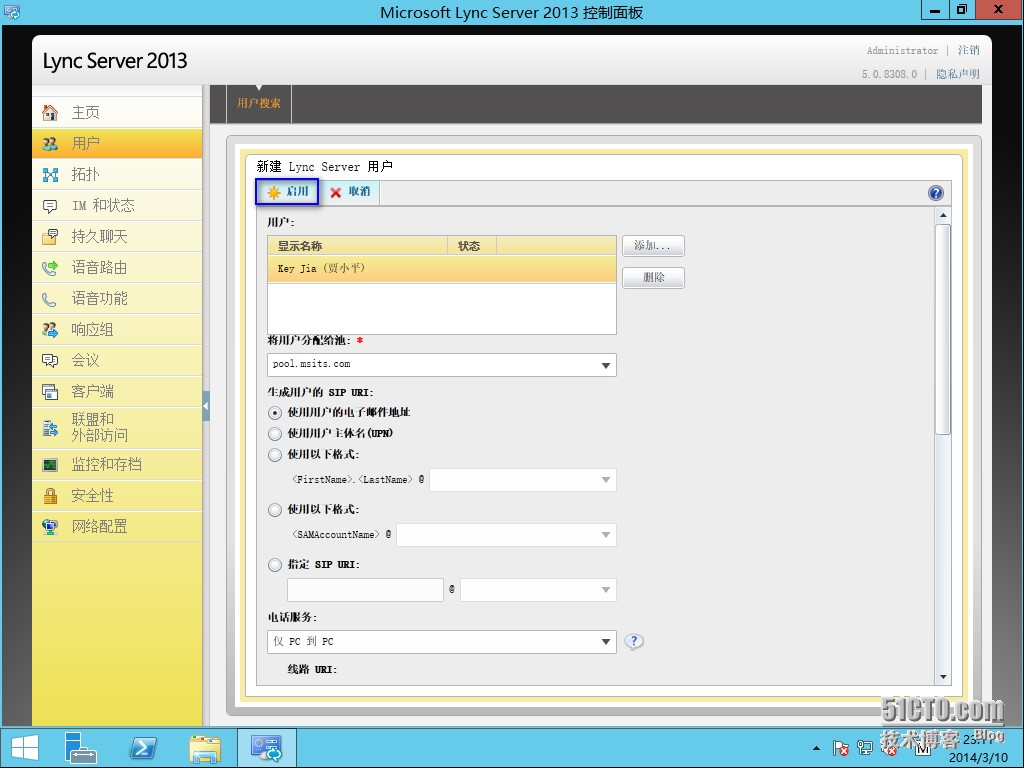The width and height of the screenshot is (1024, 768).
Task: Click the IM 和状态 chat icon
Action: coord(50,206)
